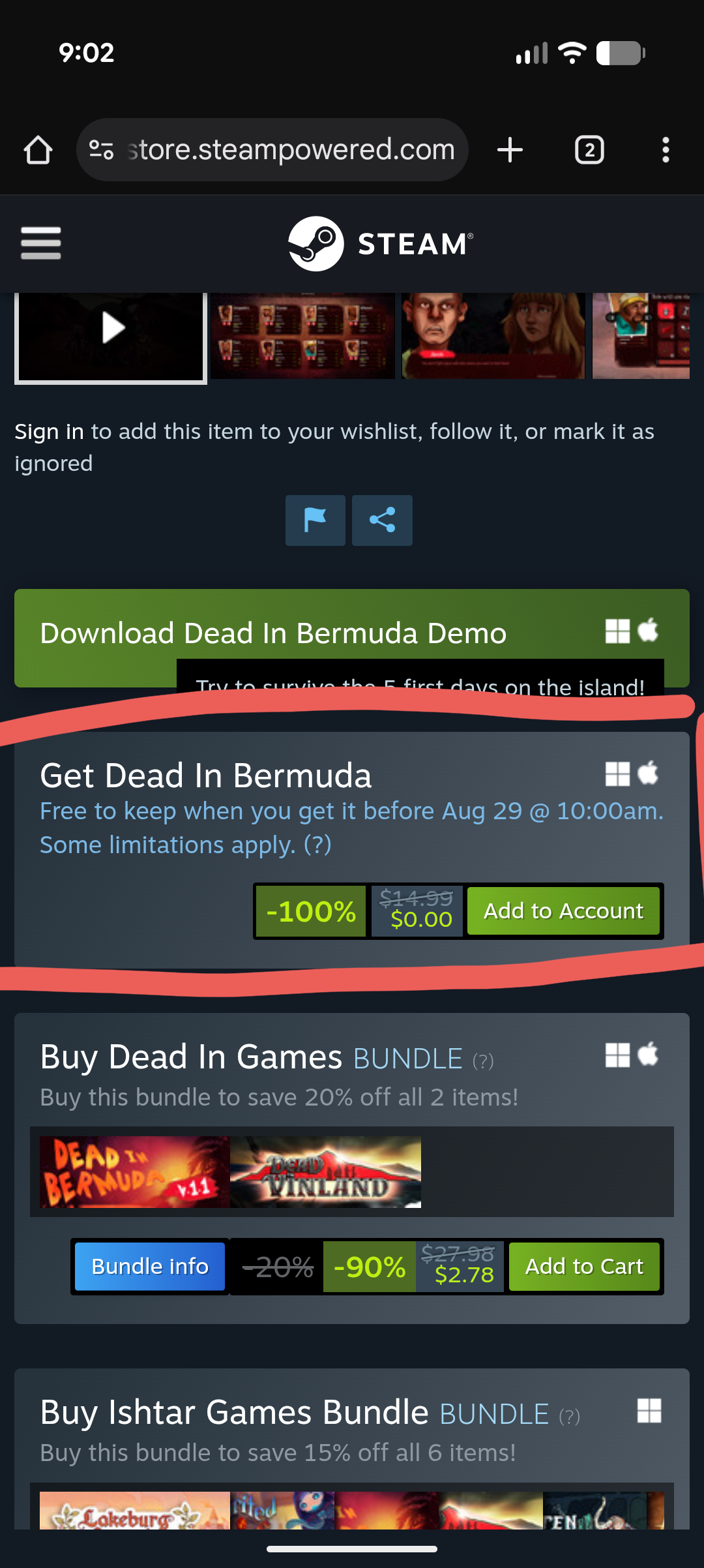Screen dimensions: 704x1568
Task: Click the flag report icon button
Action: (x=315, y=520)
